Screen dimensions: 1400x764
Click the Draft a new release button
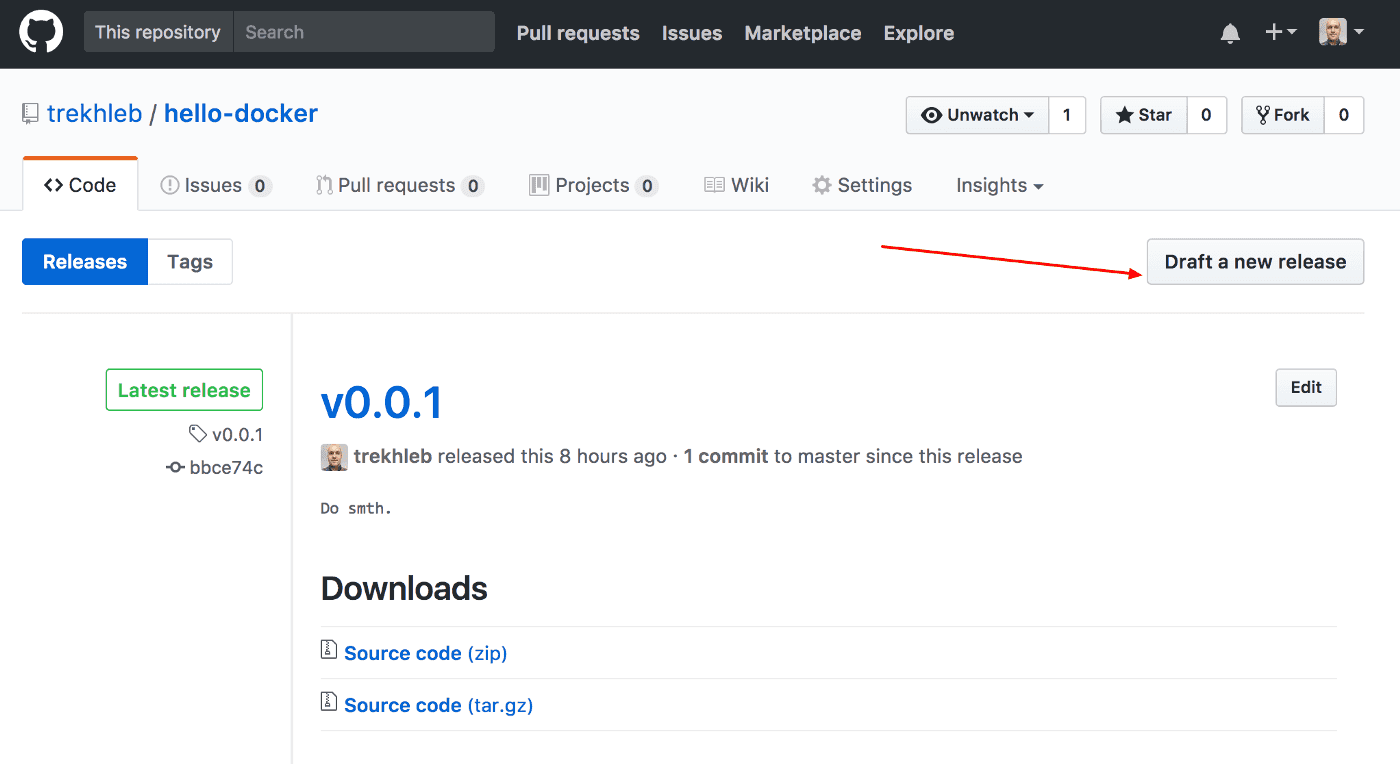point(1255,261)
